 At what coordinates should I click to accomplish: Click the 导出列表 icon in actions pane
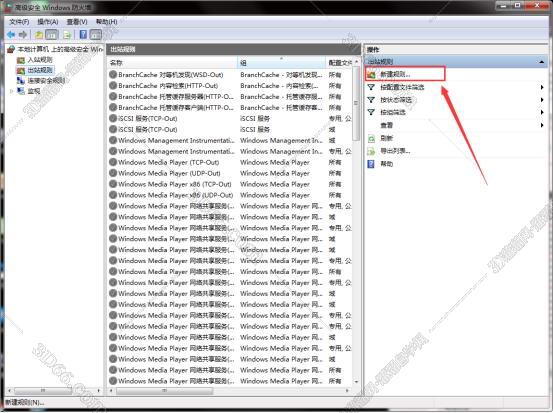(x=371, y=151)
